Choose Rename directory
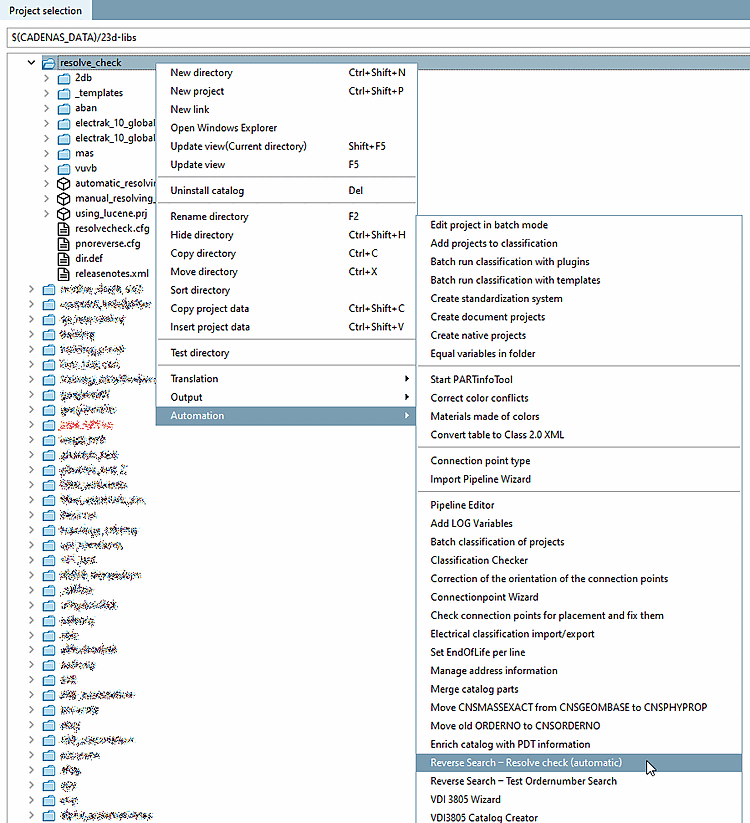 pos(286,217)
